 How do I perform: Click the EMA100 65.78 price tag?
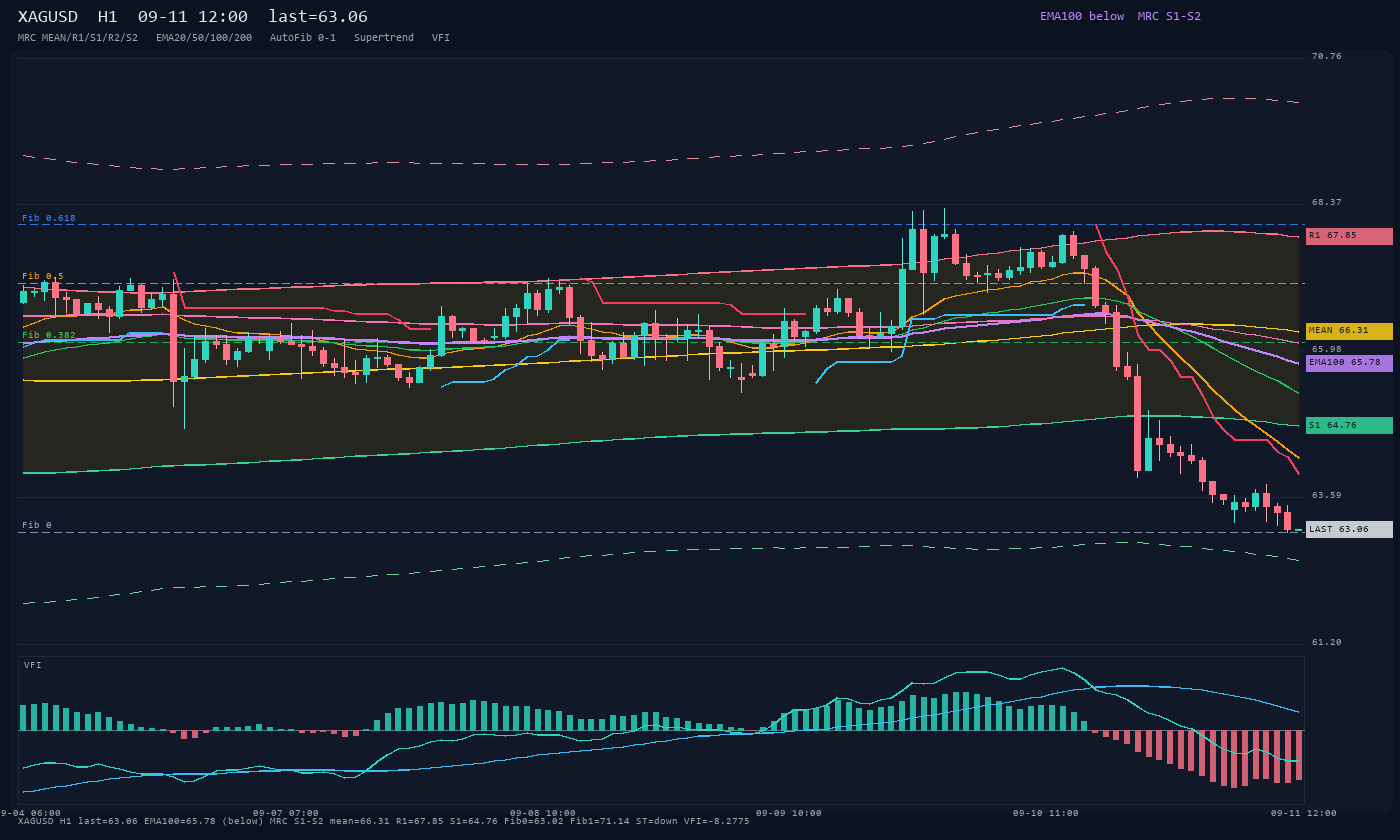(1349, 363)
